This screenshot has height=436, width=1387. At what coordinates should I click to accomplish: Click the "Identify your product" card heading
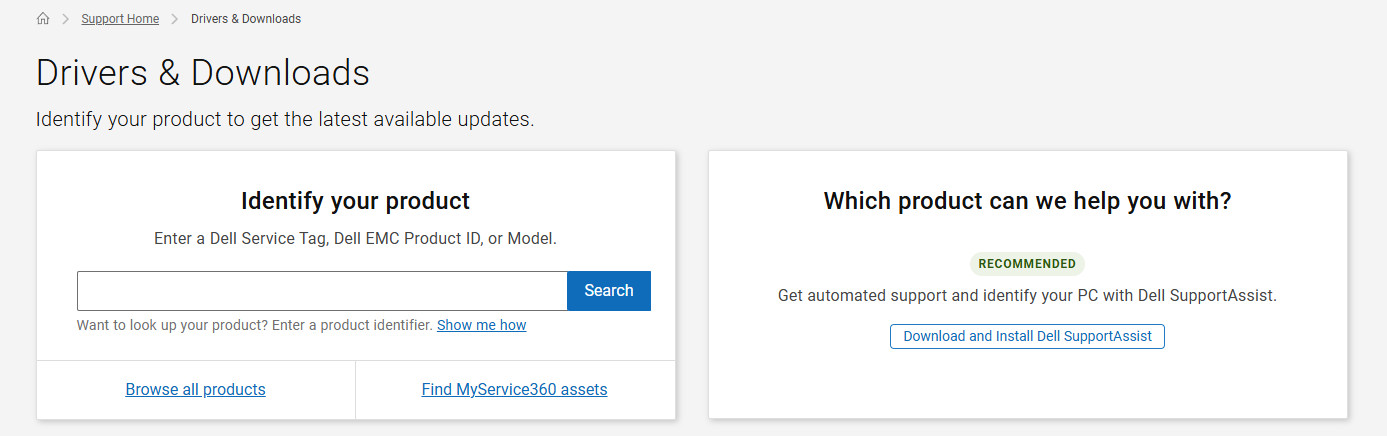pos(355,201)
